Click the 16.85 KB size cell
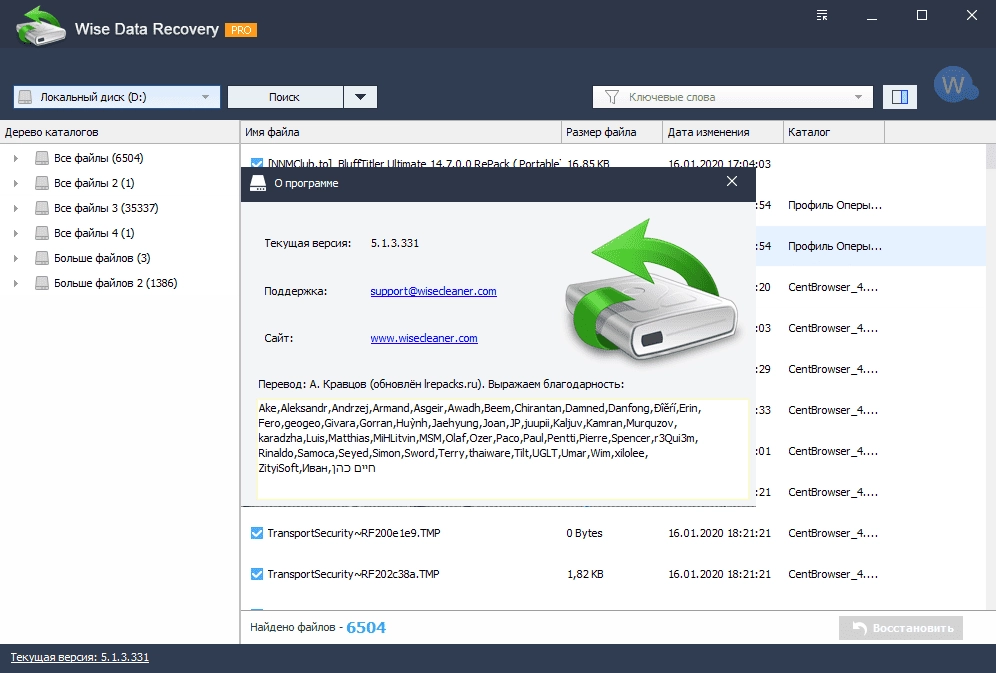996x673 pixels. [588, 163]
